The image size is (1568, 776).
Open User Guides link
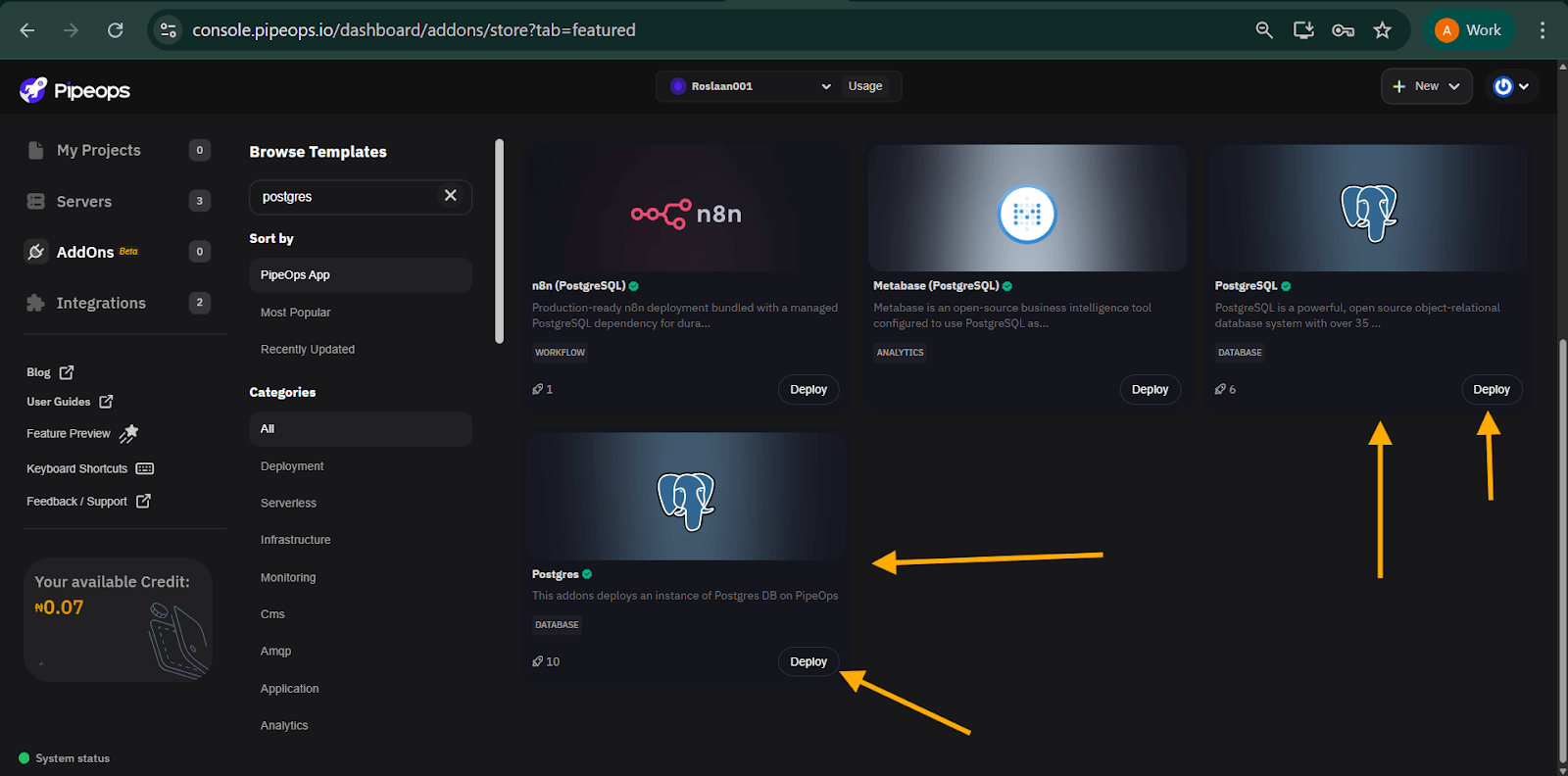(70, 402)
